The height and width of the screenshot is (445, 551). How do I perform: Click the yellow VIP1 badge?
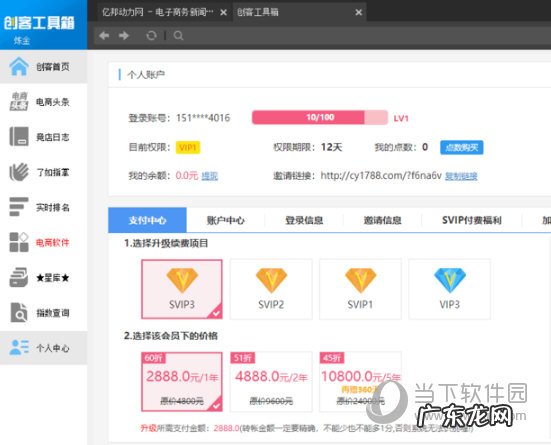click(x=188, y=147)
